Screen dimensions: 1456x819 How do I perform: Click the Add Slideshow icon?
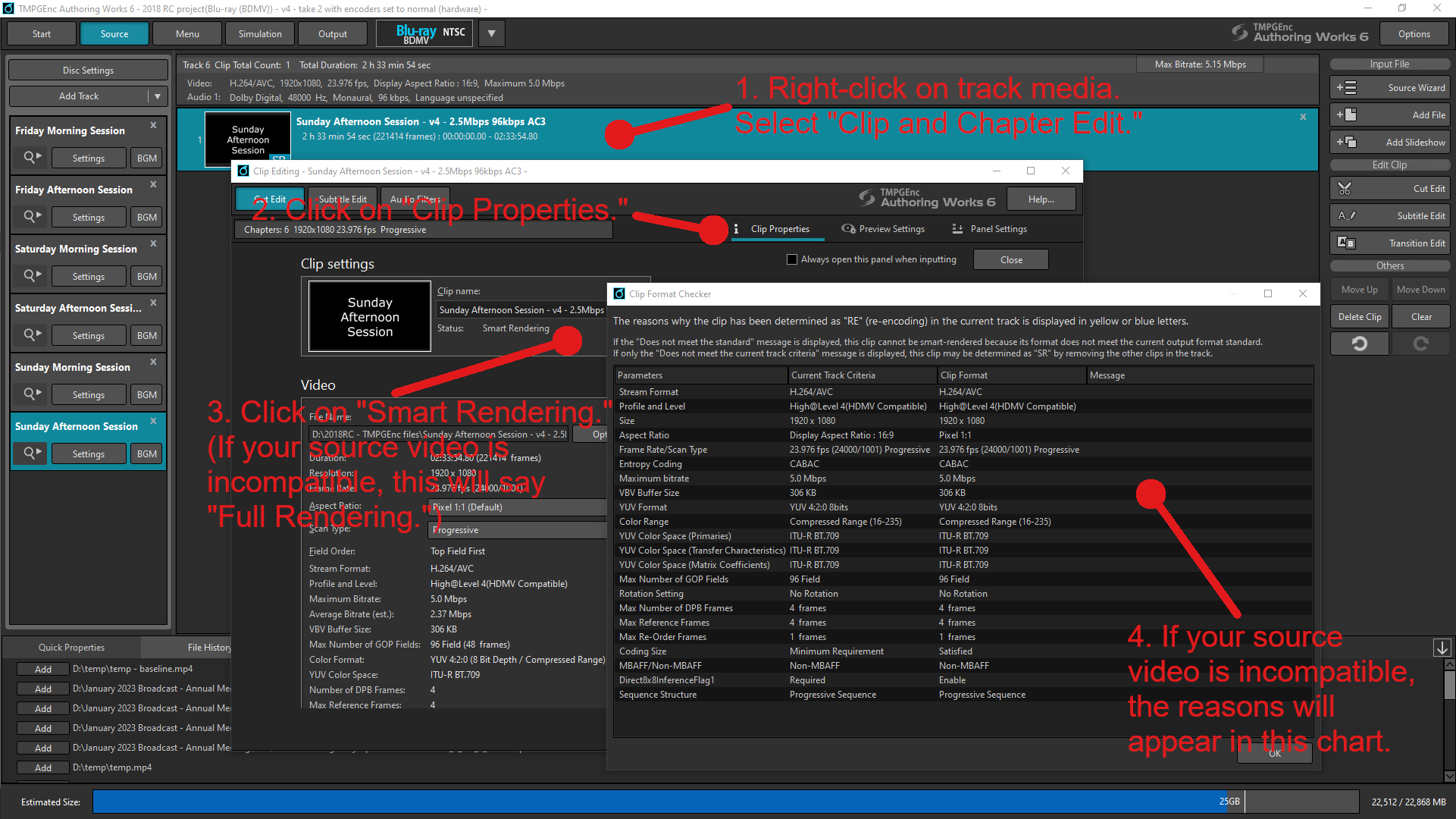pos(1347,142)
